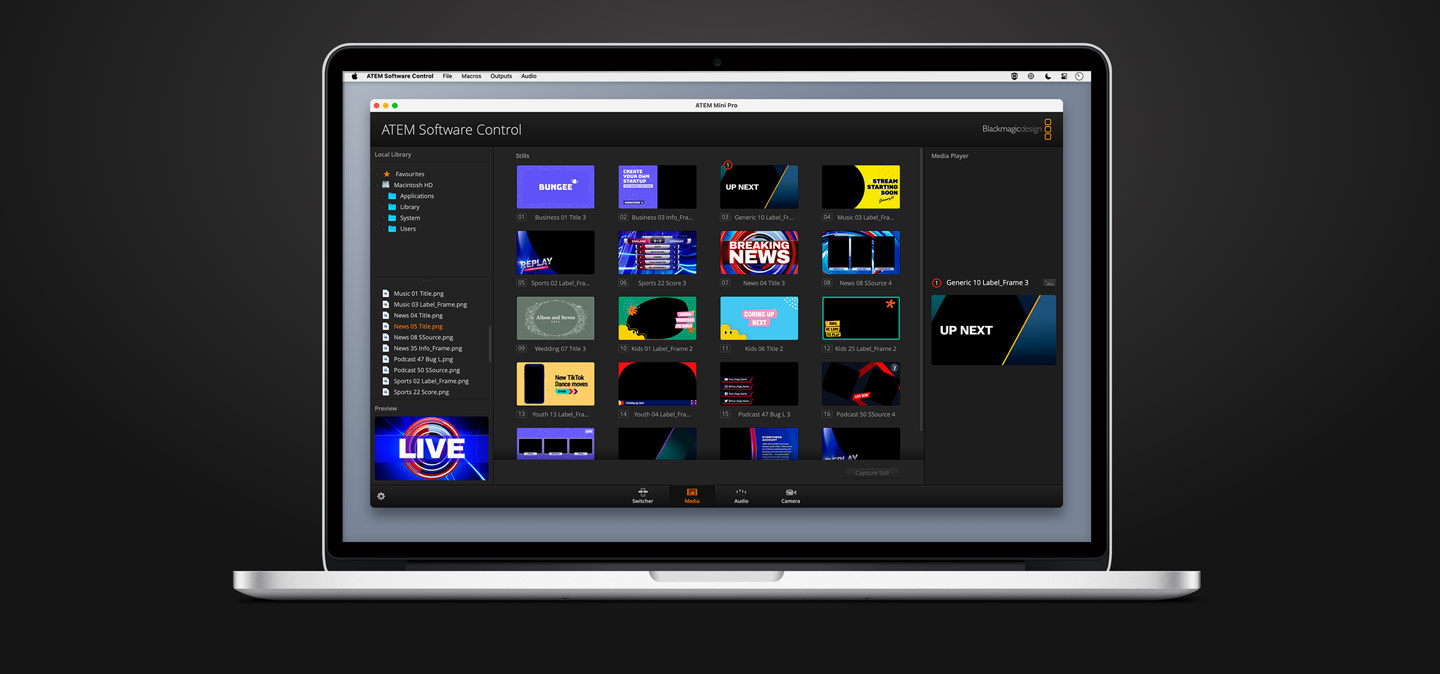
Task: Select the Media page icon
Action: click(x=691, y=495)
